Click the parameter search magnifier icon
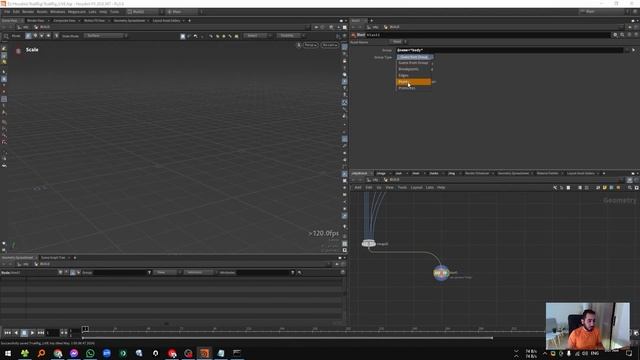The width and height of the screenshot is (640, 360). [x=622, y=35]
